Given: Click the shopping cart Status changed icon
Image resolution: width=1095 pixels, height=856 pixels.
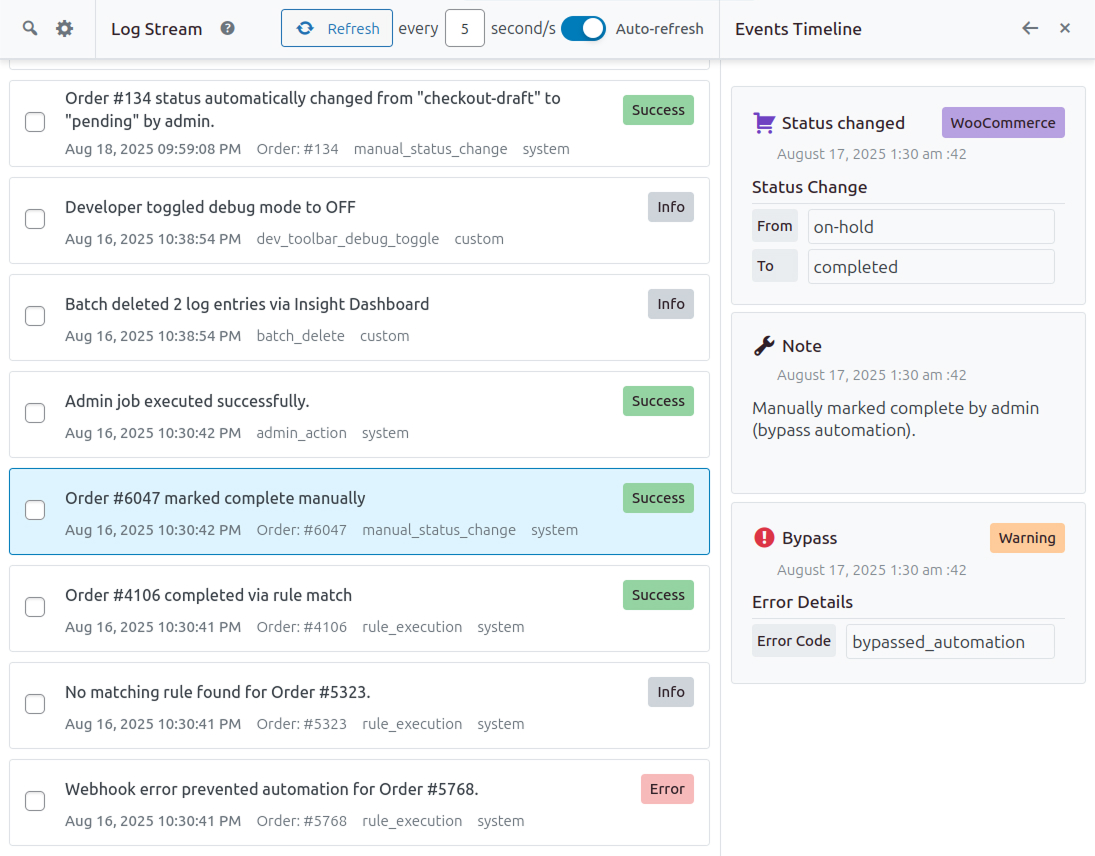Looking at the screenshot, I should (x=764, y=123).
